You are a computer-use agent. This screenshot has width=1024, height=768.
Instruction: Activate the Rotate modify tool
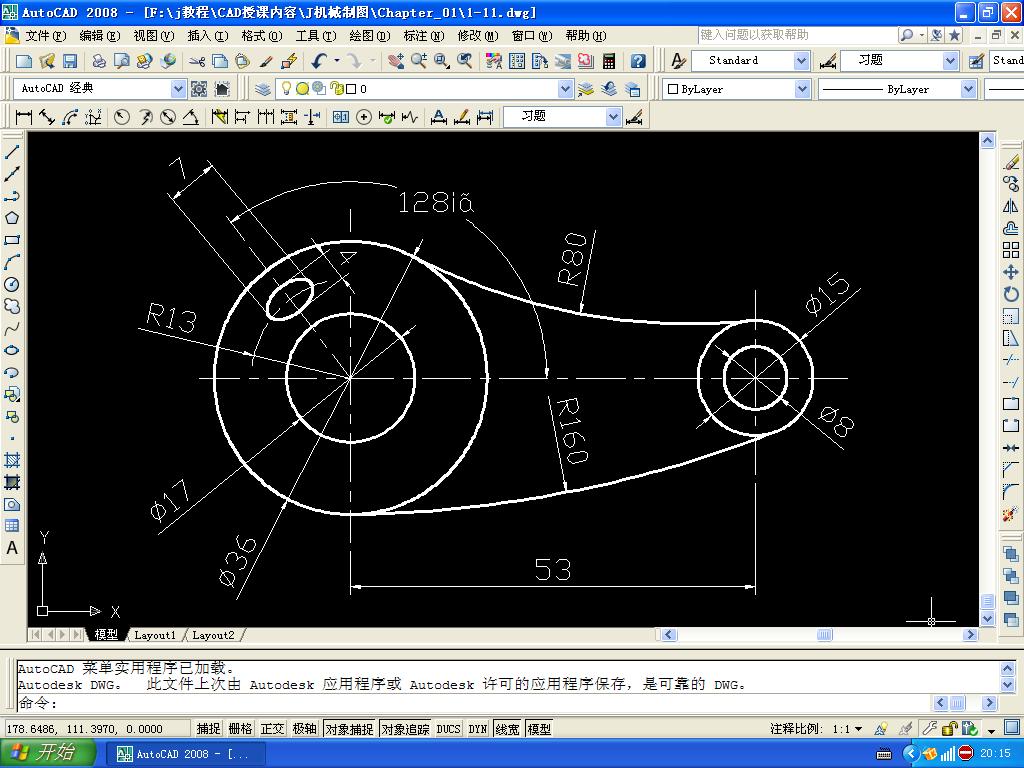[x=1011, y=295]
